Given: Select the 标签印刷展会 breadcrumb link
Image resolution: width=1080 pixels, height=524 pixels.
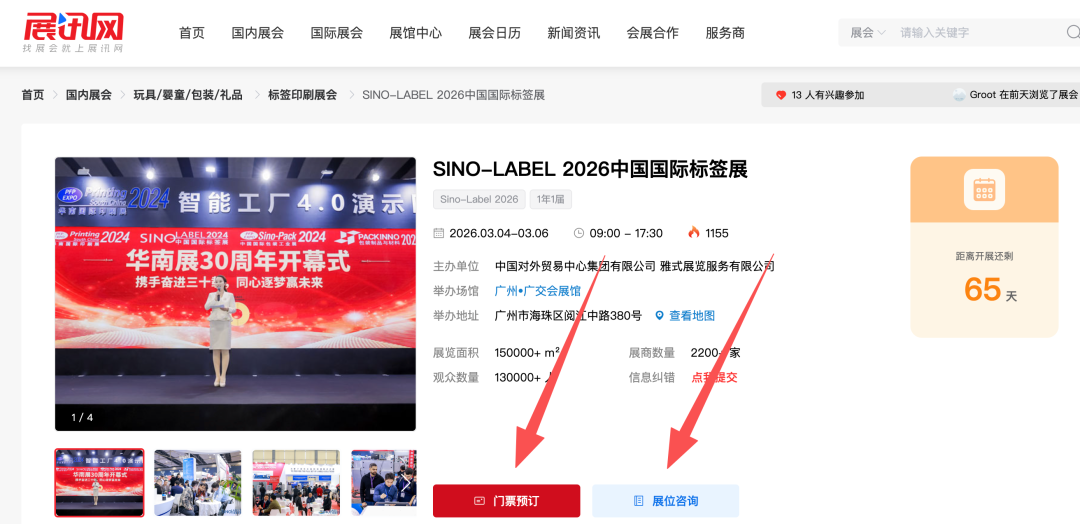Looking at the screenshot, I should [302, 95].
